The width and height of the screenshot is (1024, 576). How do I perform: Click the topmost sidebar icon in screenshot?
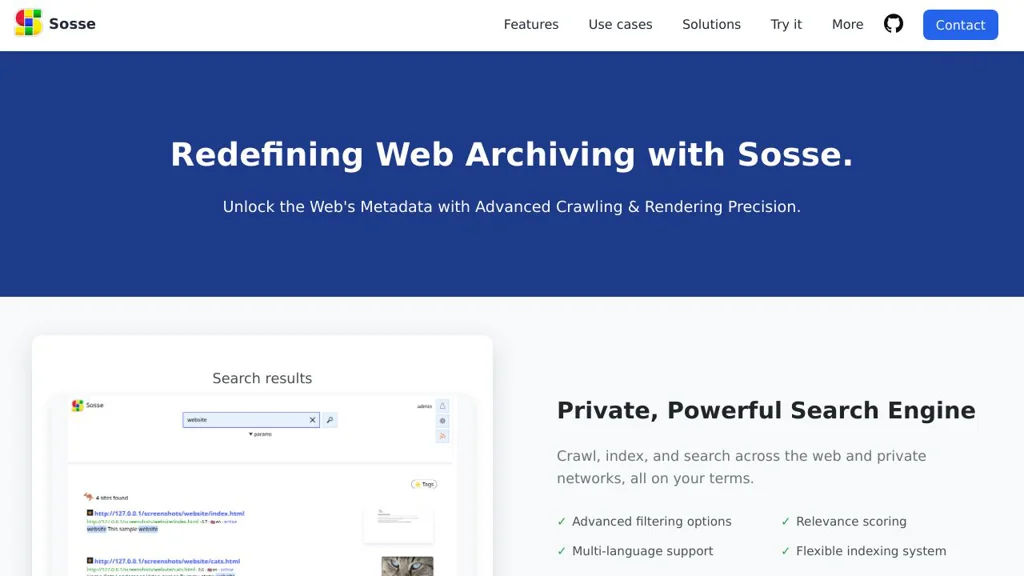(x=442, y=406)
